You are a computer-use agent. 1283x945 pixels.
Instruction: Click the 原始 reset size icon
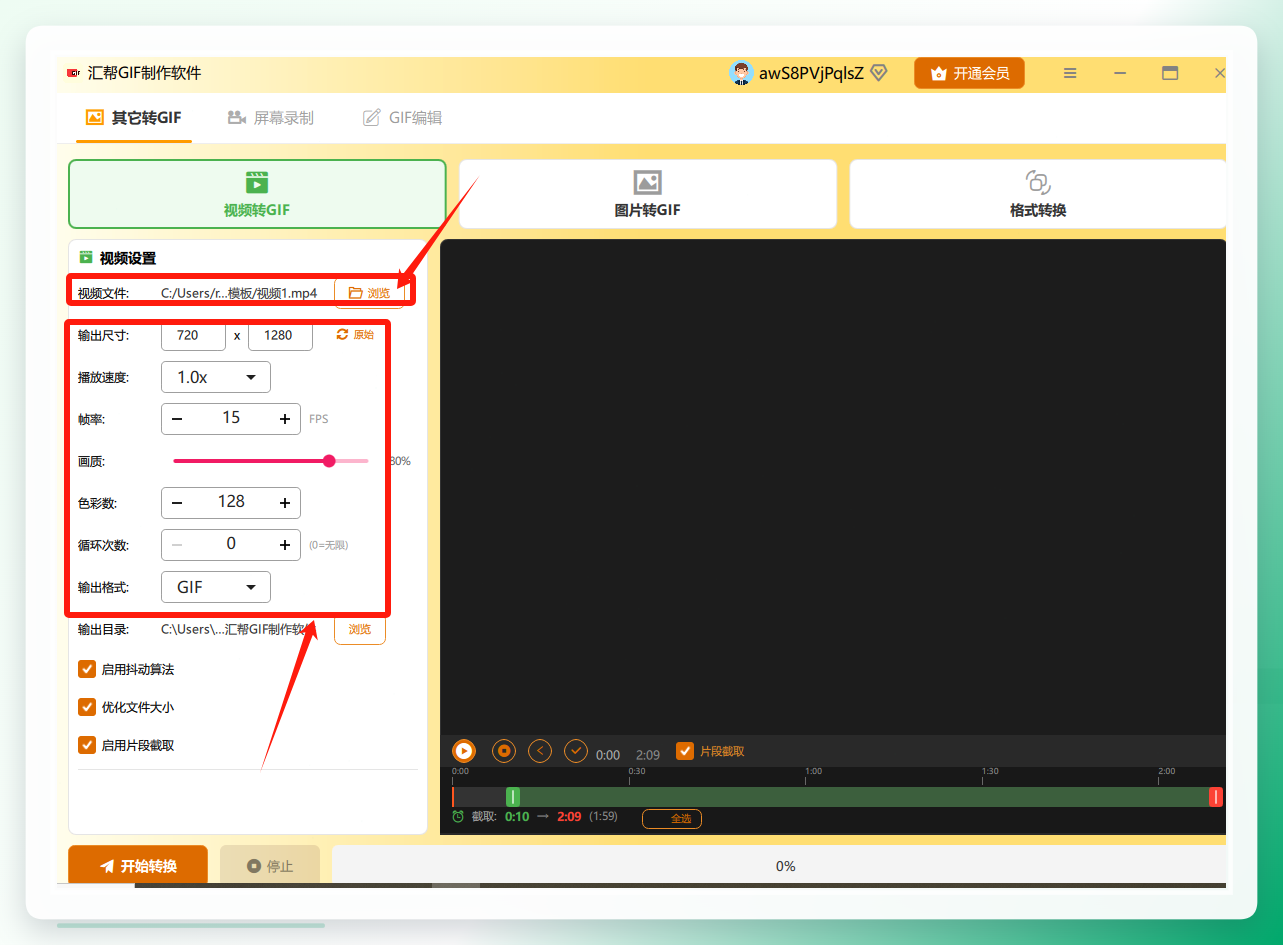(343, 334)
